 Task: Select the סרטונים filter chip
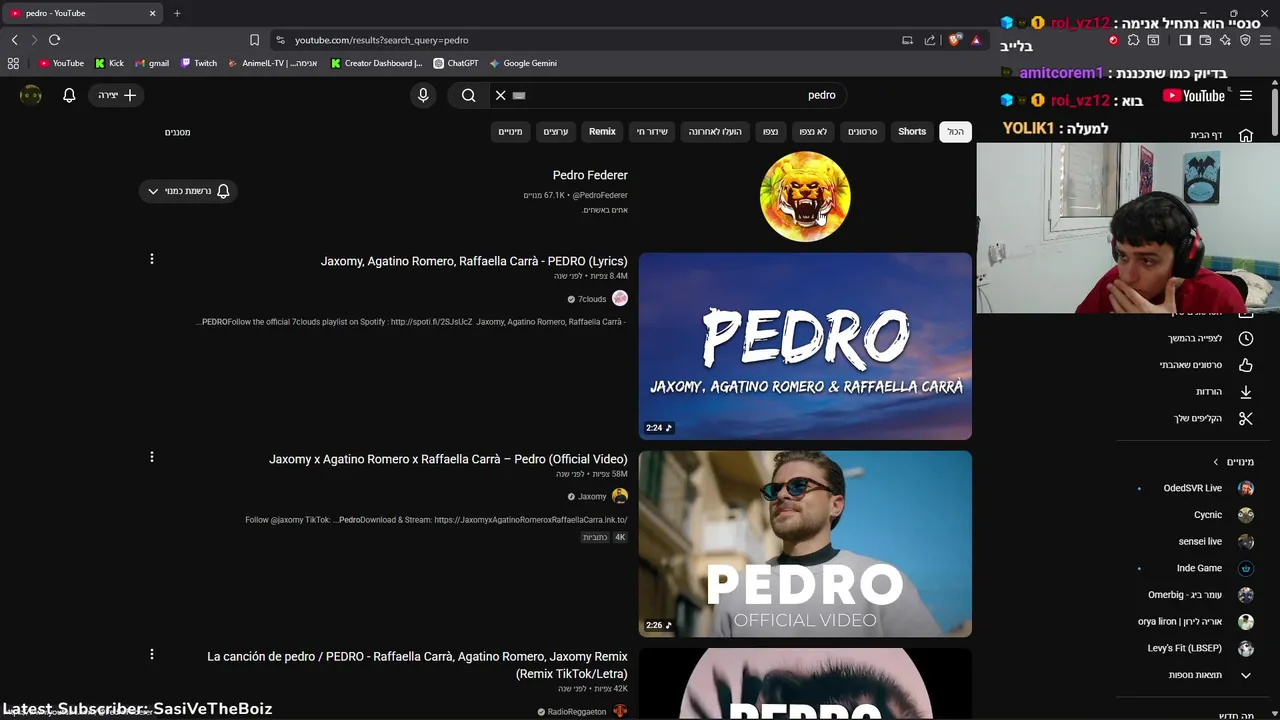[862, 131]
